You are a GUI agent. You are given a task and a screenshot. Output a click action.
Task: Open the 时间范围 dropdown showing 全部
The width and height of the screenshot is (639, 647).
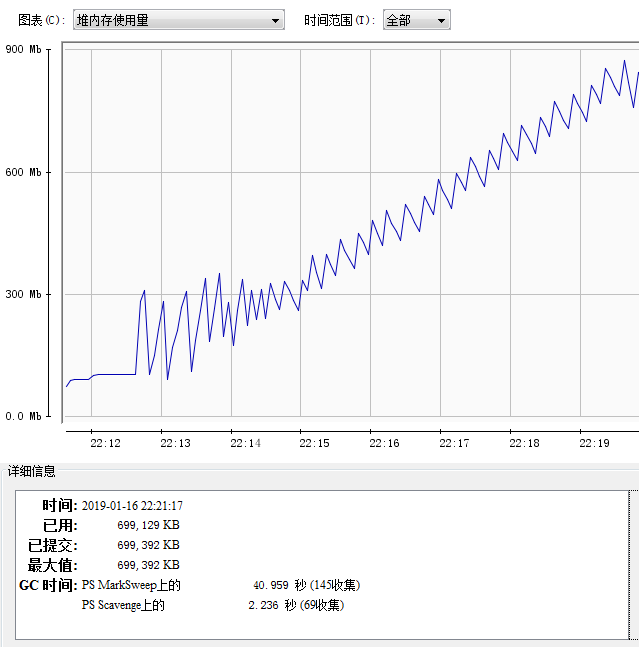[416, 20]
